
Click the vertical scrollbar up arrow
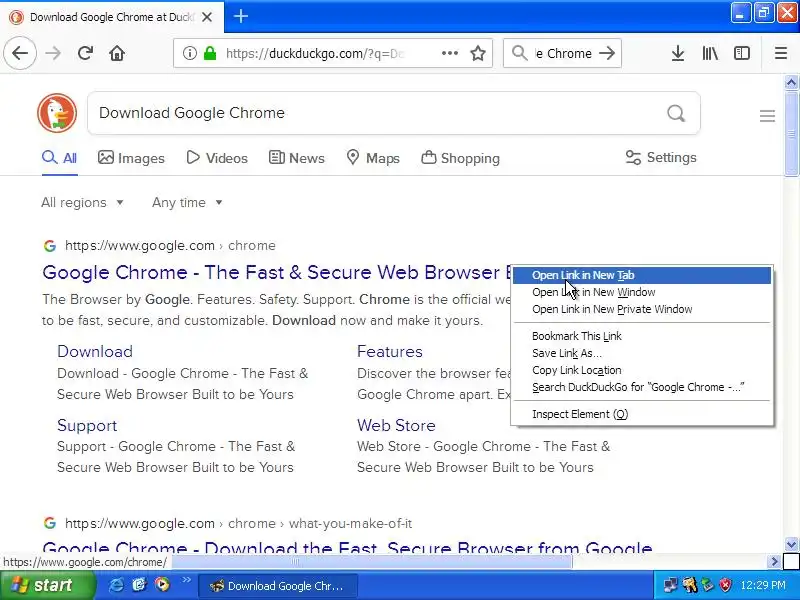click(791, 82)
